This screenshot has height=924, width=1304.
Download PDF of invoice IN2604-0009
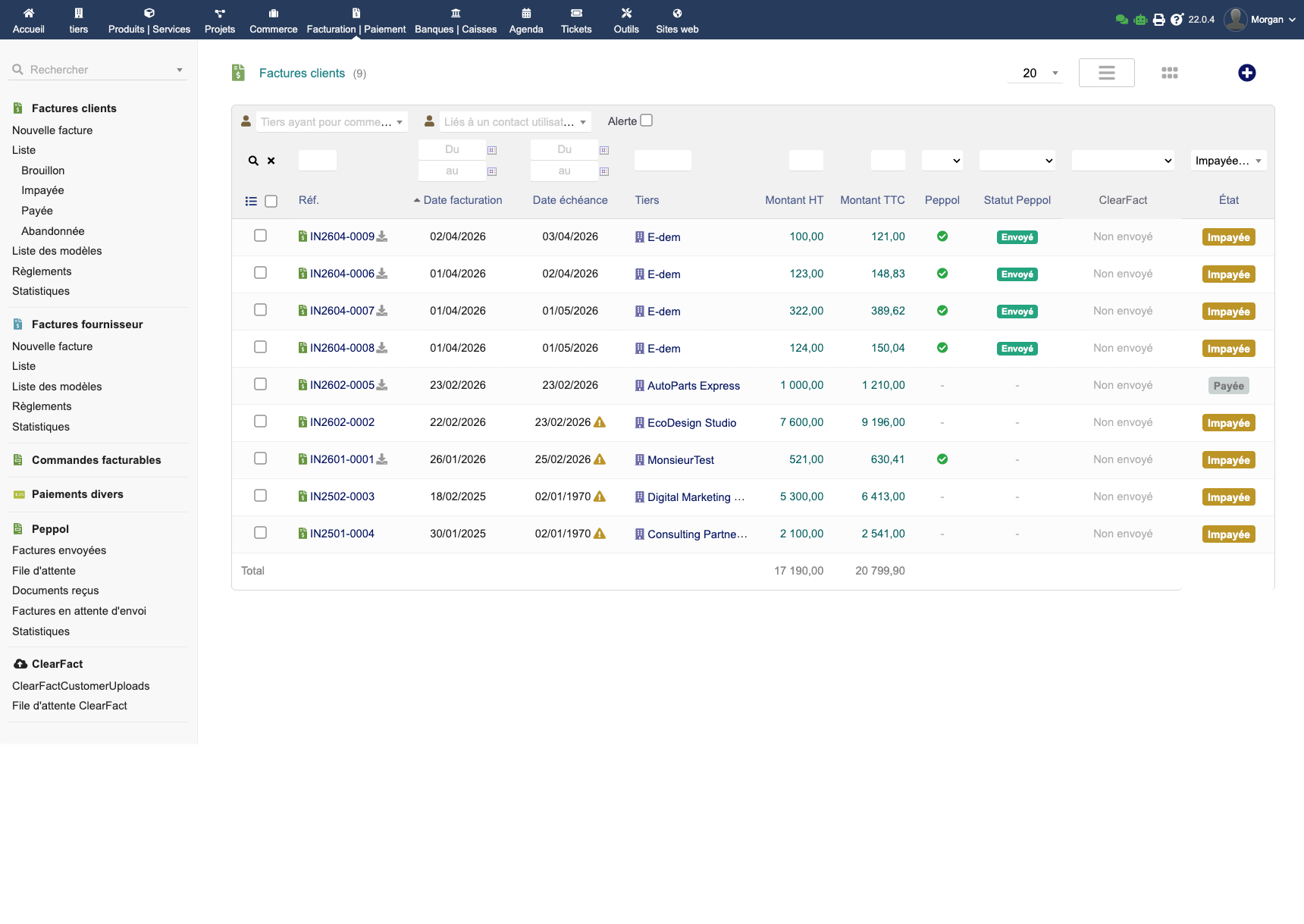pos(382,236)
